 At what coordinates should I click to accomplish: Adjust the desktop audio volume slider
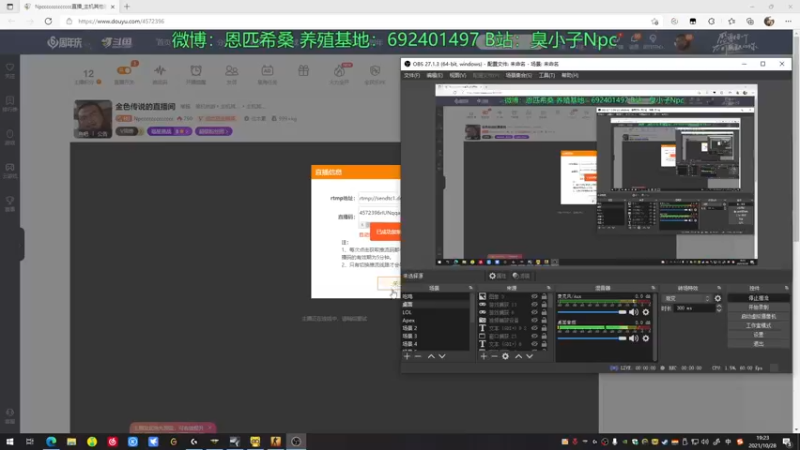click(592, 338)
